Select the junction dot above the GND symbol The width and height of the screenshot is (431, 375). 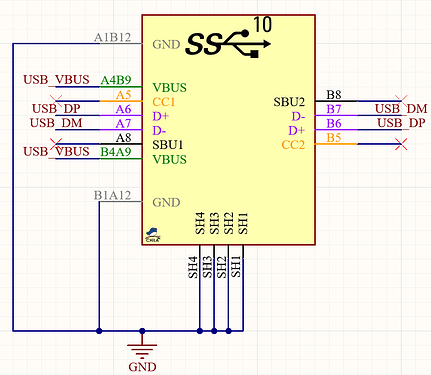tap(142, 331)
